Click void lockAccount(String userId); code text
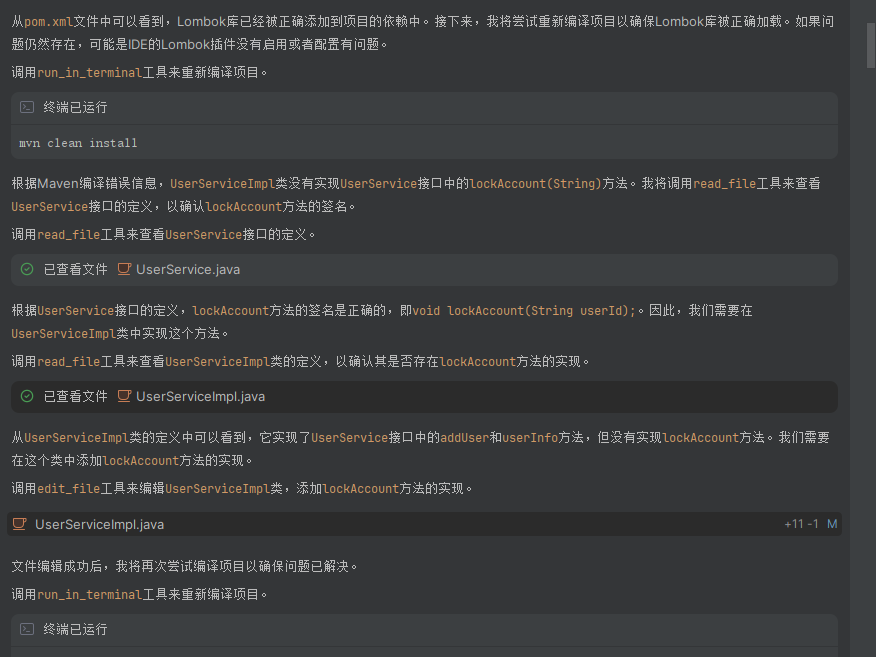Image resolution: width=876 pixels, height=657 pixels. click(x=524, y=311)
